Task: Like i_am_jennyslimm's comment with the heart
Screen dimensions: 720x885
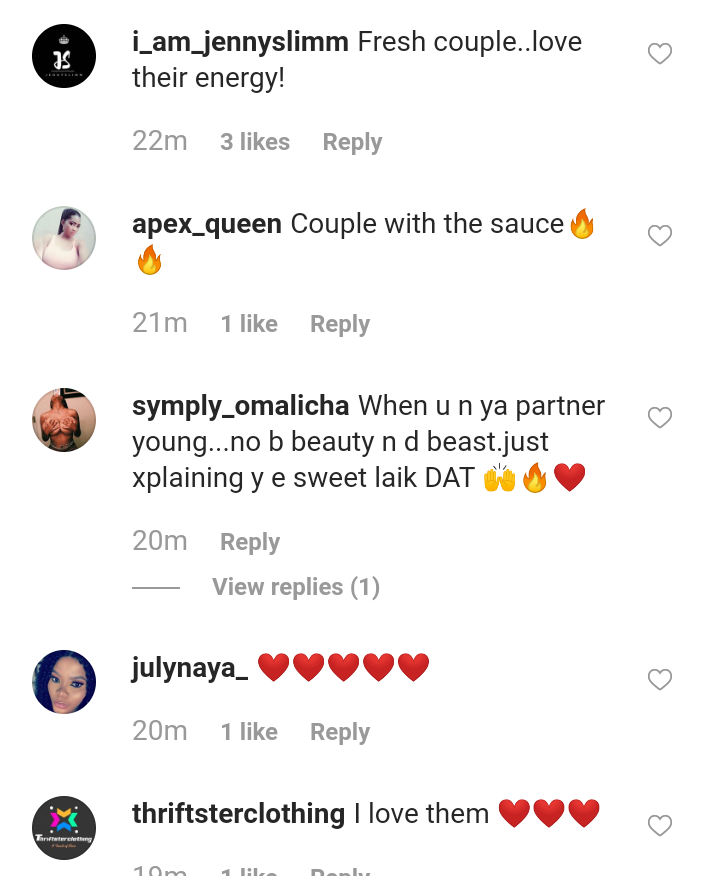Action: 660,54
